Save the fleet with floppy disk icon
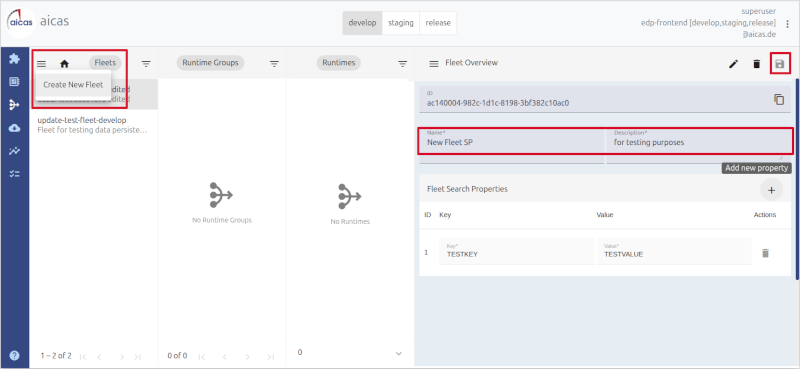The image size is (800, 369). (x=780, y=64)
